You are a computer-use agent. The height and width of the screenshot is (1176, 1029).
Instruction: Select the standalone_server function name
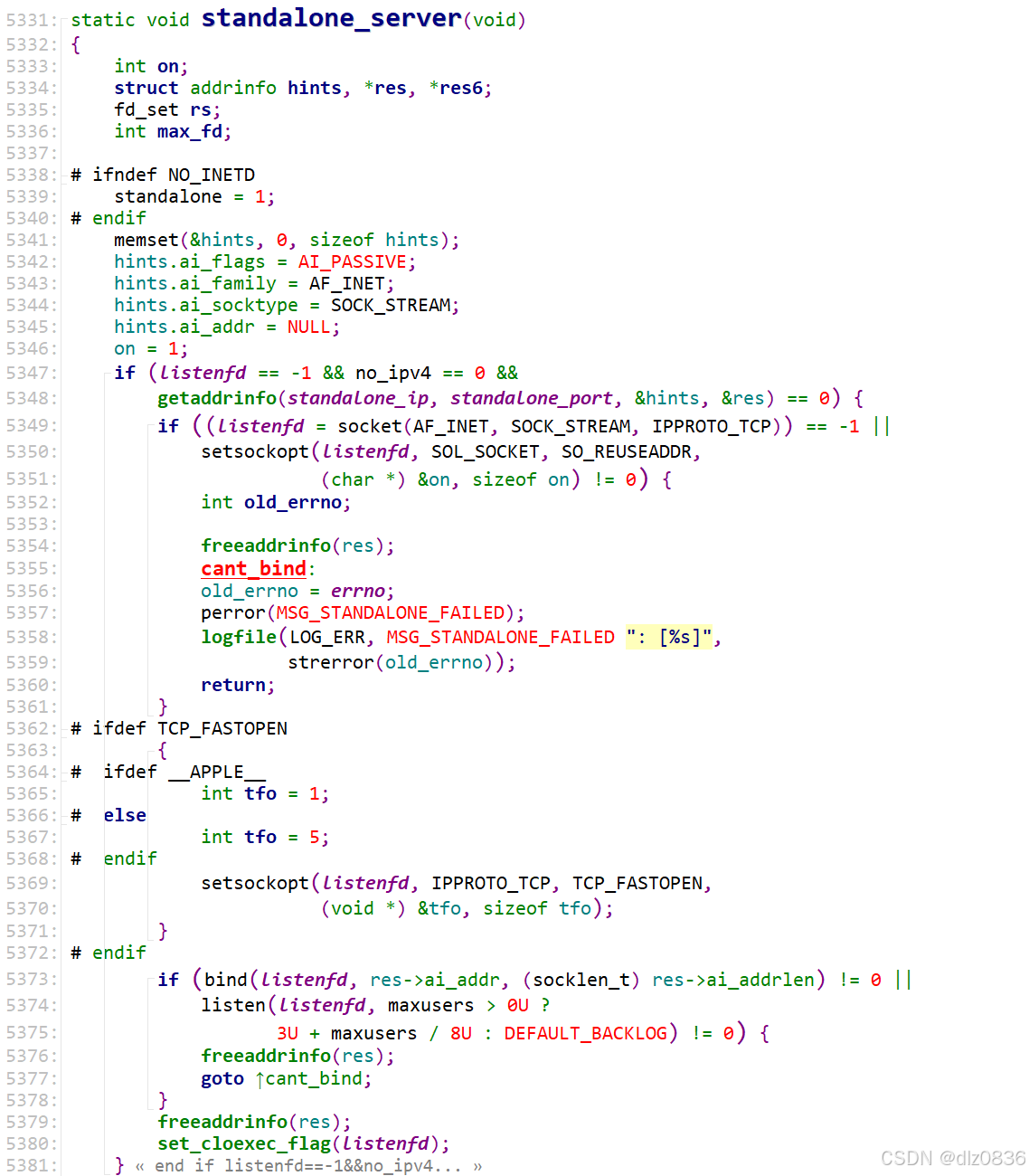pos(328,18)
